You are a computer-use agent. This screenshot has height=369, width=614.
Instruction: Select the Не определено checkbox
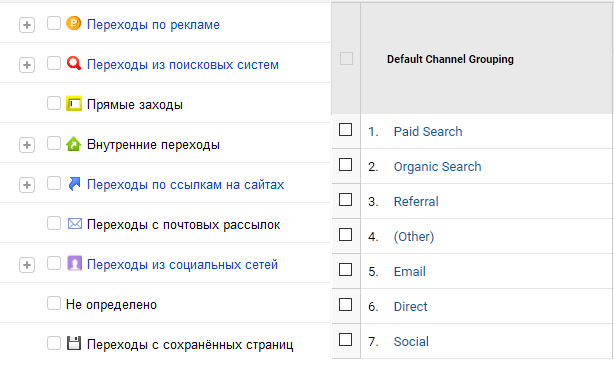click(54, 303)
